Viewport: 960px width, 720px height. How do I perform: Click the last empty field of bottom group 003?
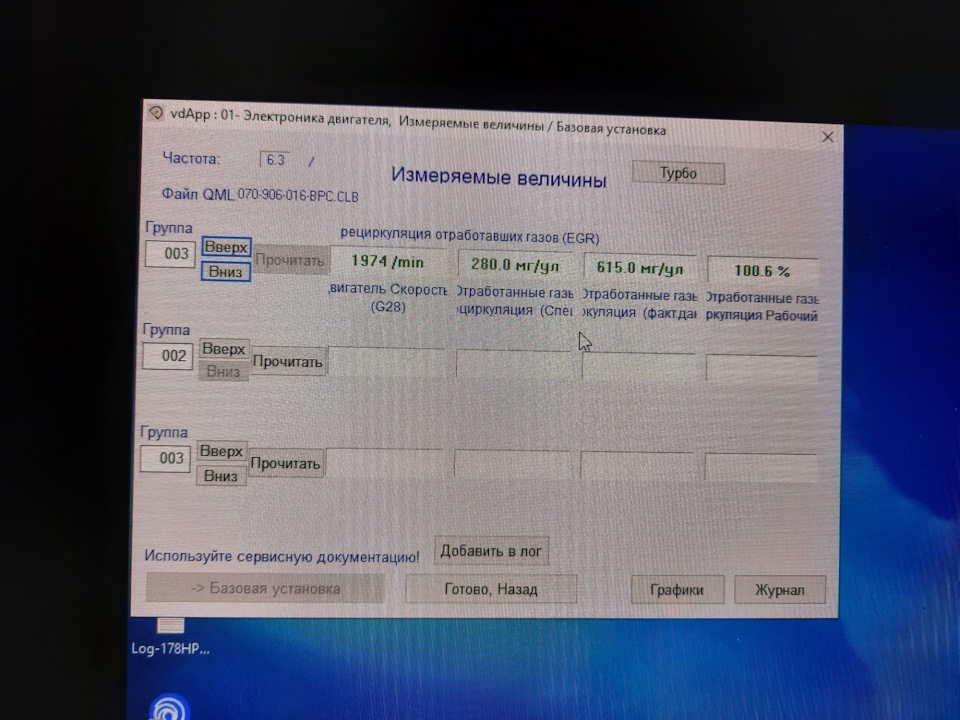tap(760, 467)
